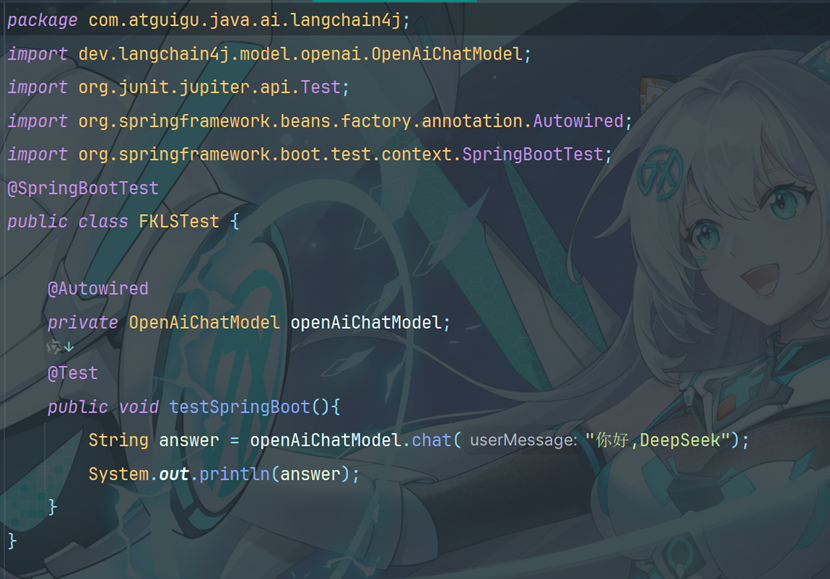Click the out field in System.out

coord(174,474)
